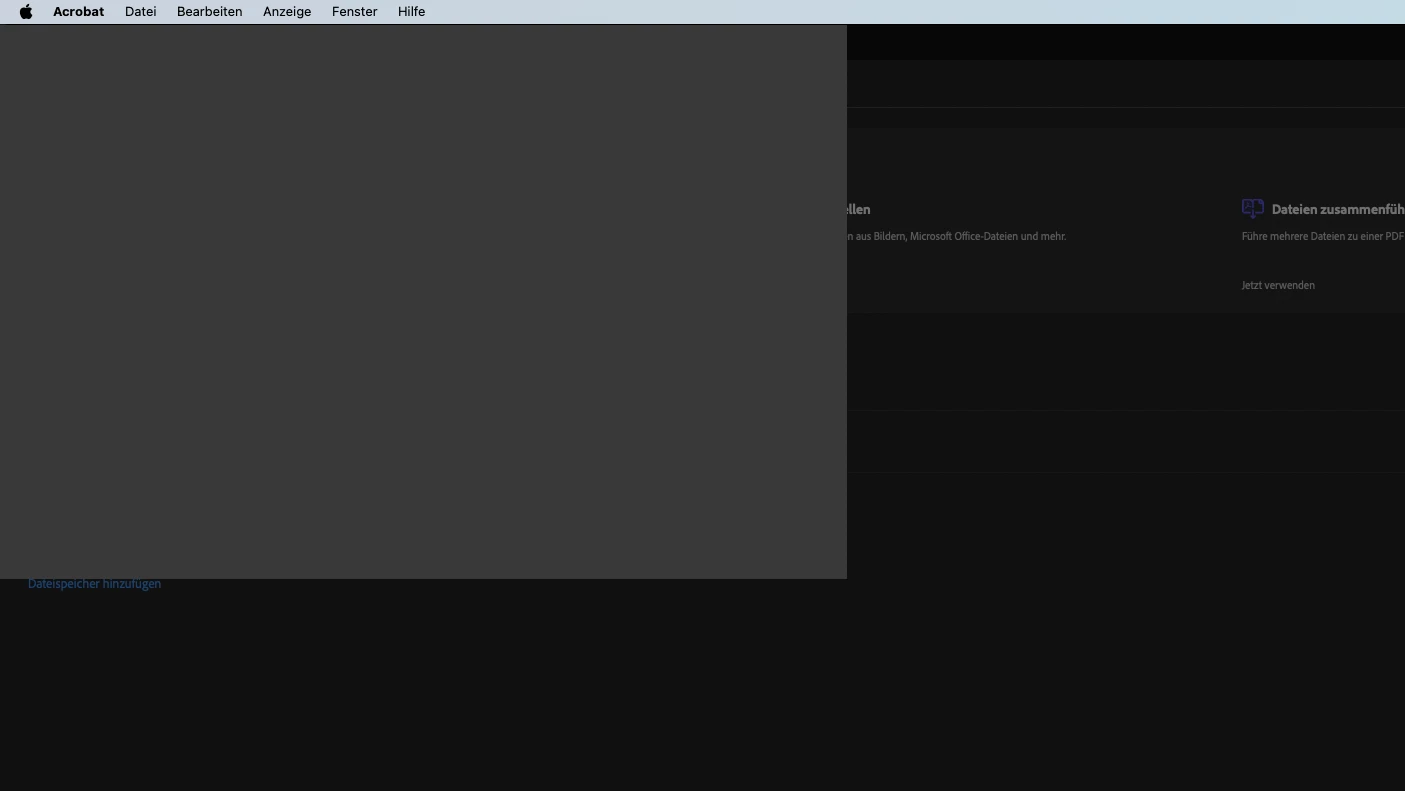This screenshot has height=791, width=1405.
Task: Open the Apple menu
Action: coord(26,12)
